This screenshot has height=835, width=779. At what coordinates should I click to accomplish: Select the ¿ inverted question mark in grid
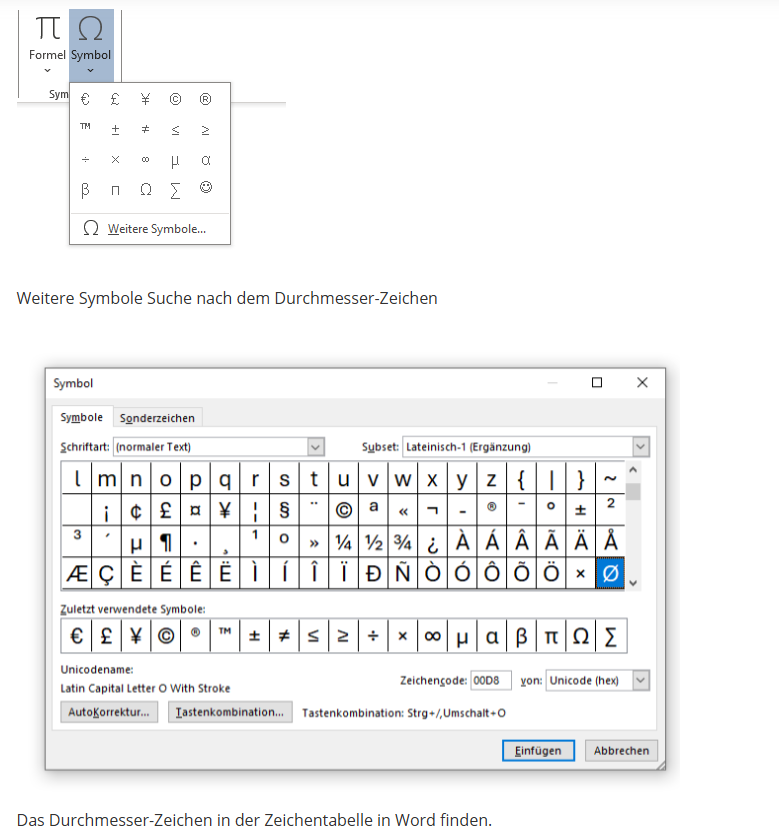(x=432, y=542)
